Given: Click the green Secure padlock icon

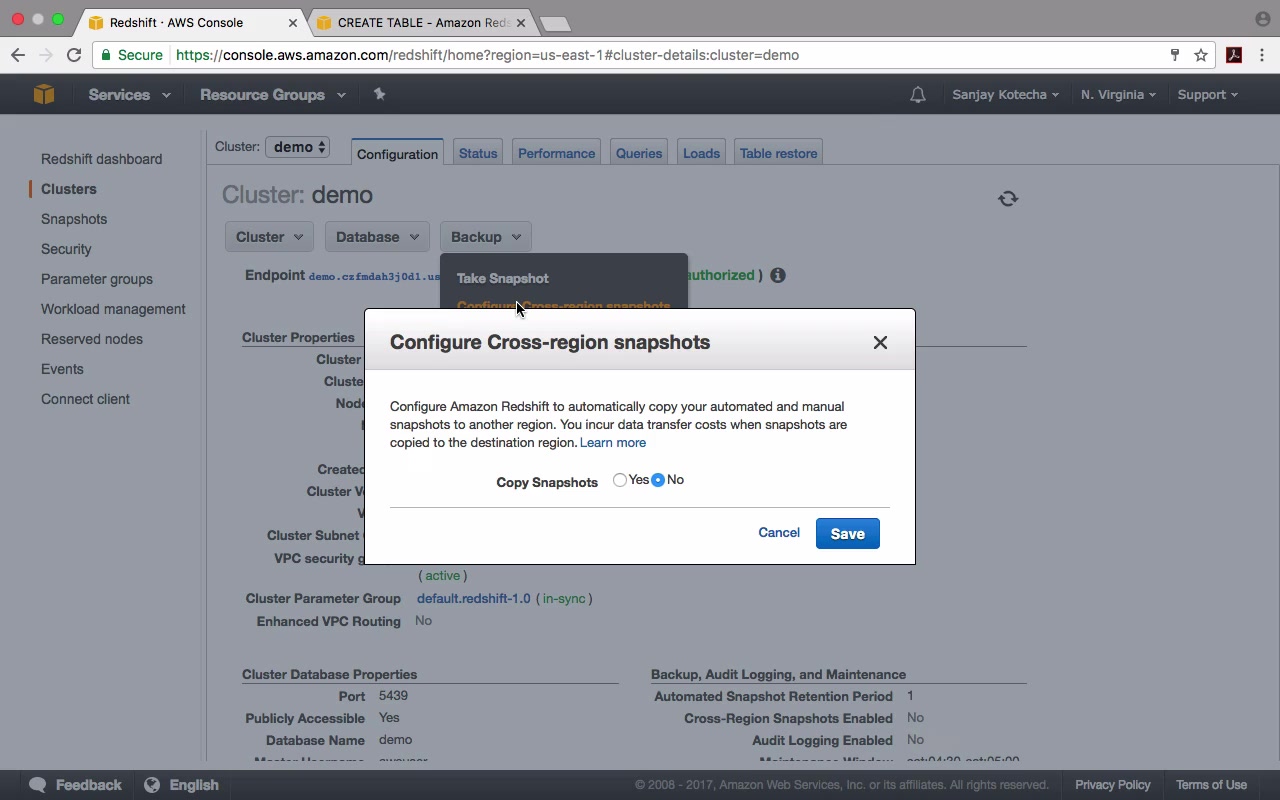Looking at the screenshot, I should pos(106,55).
